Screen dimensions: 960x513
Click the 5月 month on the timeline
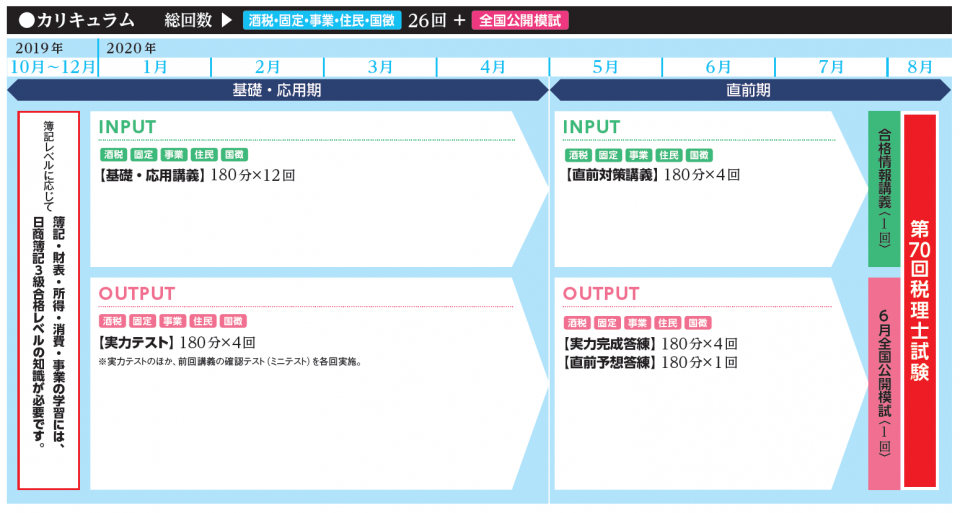pyautogui.click(x=605, y=67)
